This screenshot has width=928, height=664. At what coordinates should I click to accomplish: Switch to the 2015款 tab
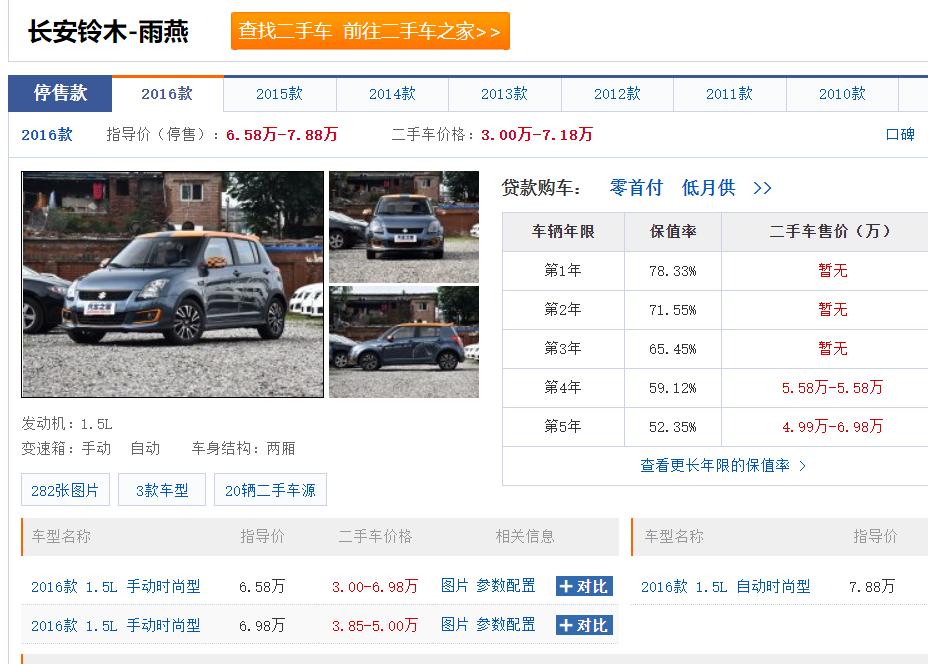tap(278, 93)
